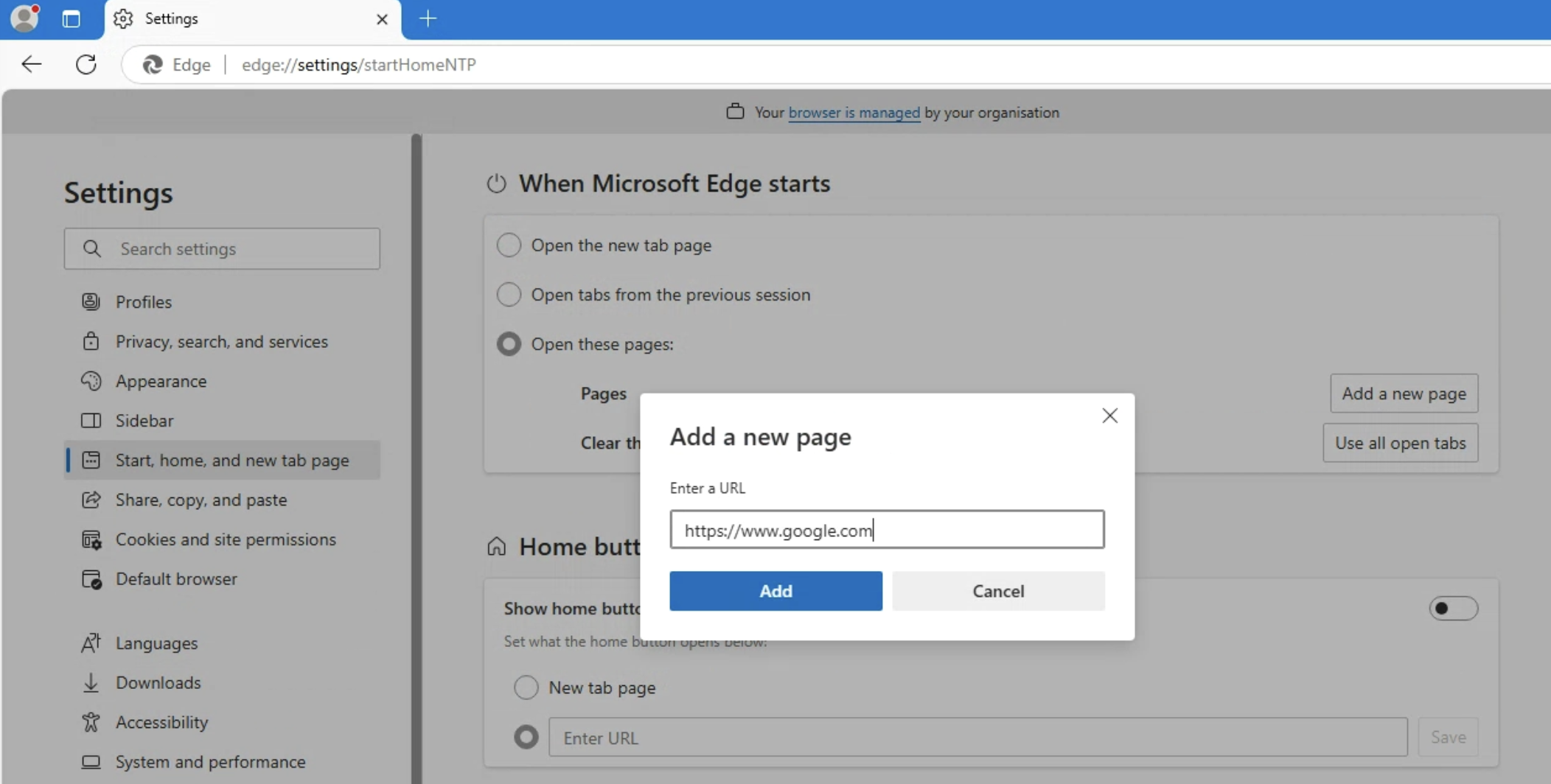Screen dimensions: 1551x784
Task: Open a new tab with plus icon
Action: tap(428, 18)
